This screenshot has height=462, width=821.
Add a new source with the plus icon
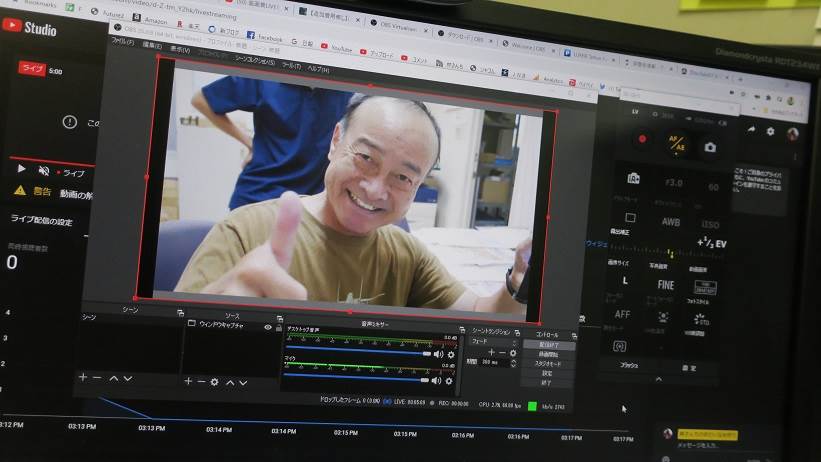[x=188, y=381]
